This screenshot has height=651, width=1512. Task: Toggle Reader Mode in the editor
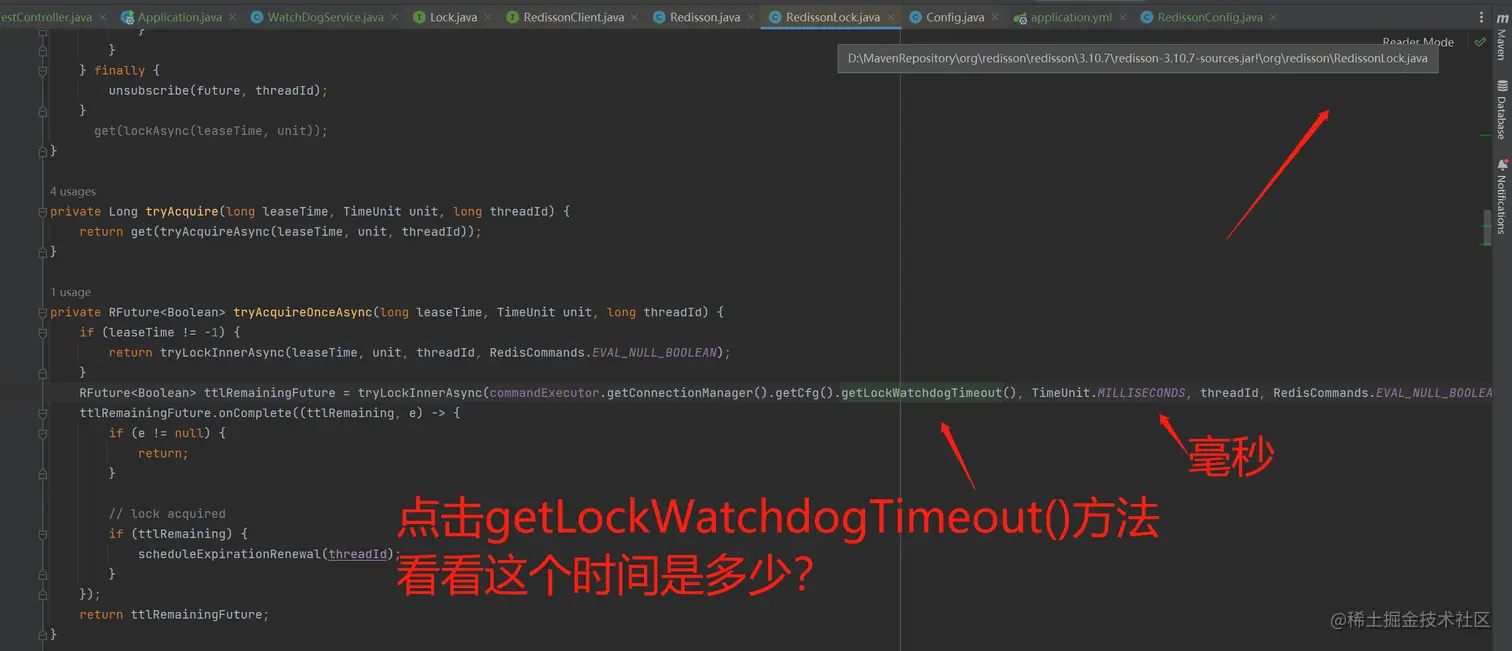click(1418, 42)
